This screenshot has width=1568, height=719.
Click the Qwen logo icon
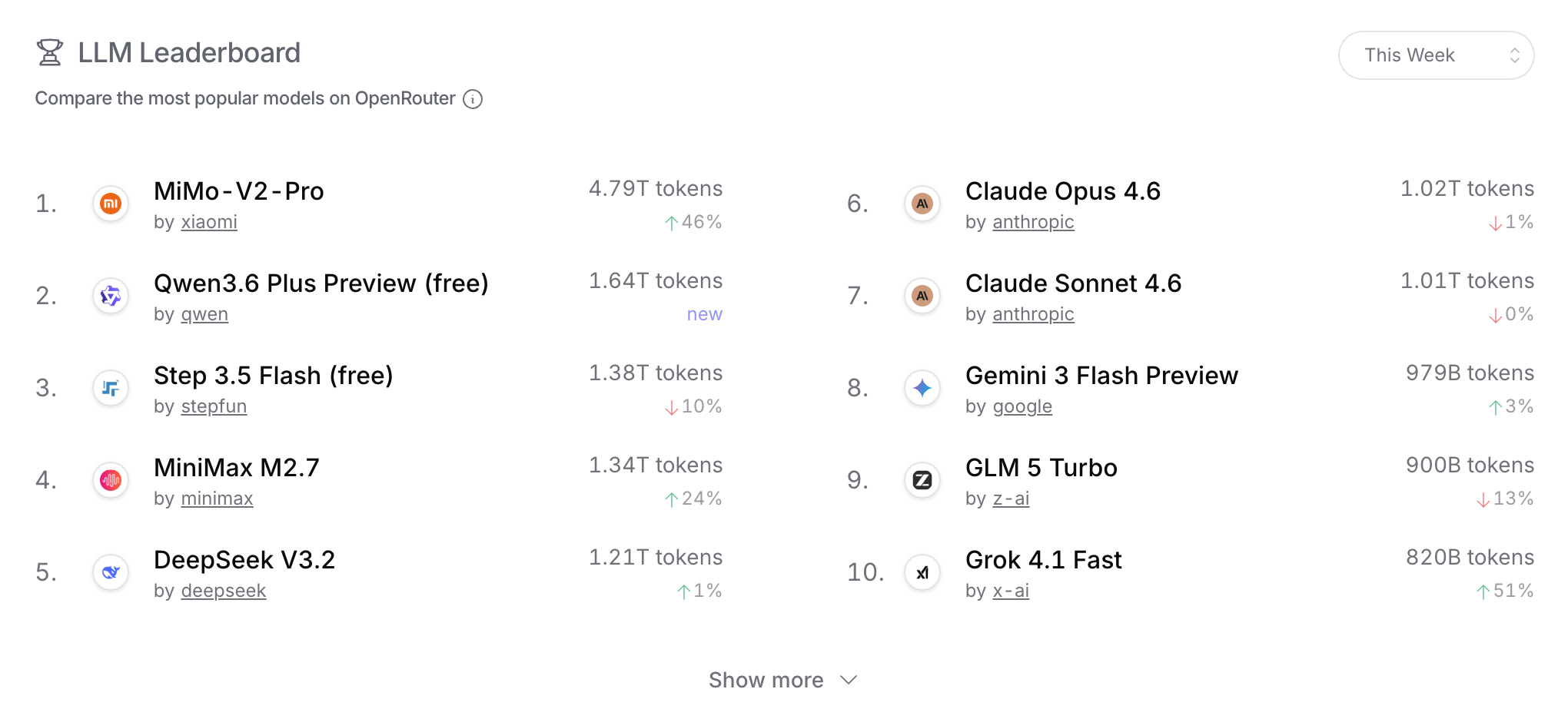111,296
